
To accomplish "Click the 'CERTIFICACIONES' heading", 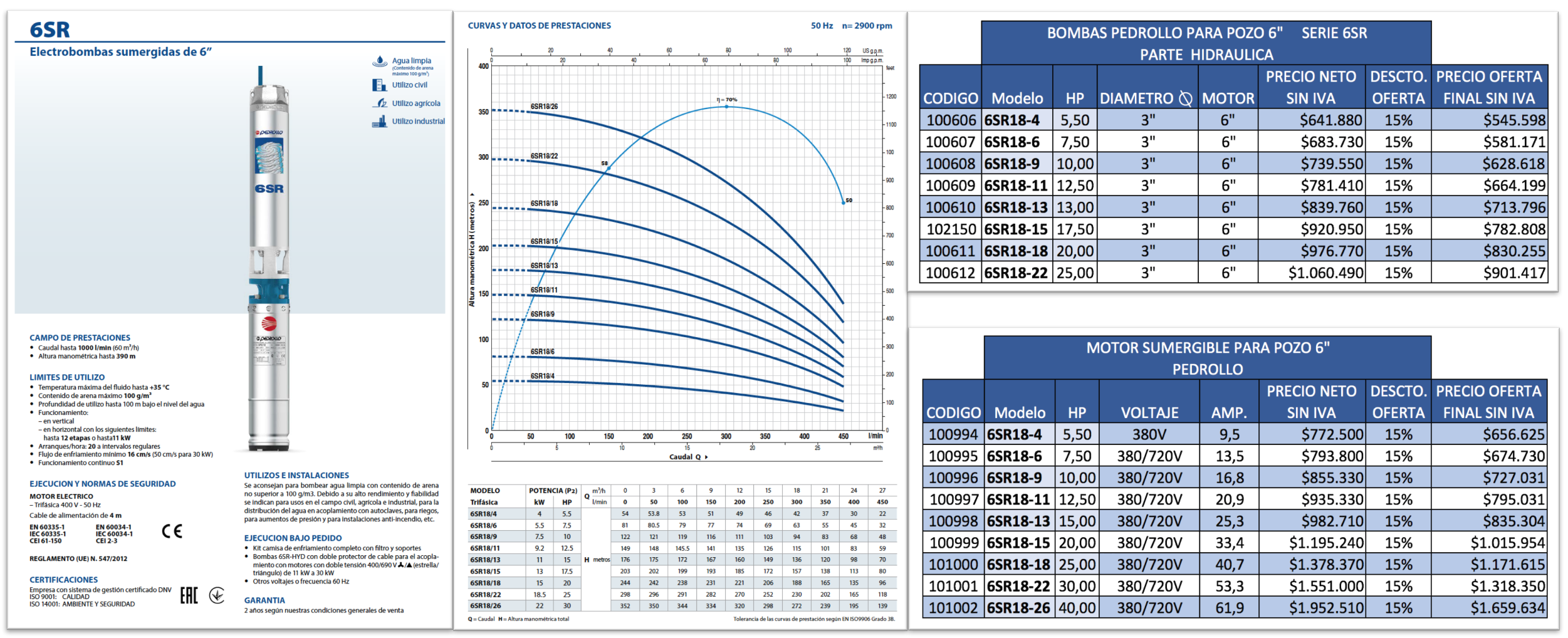I will coord(64,580).
